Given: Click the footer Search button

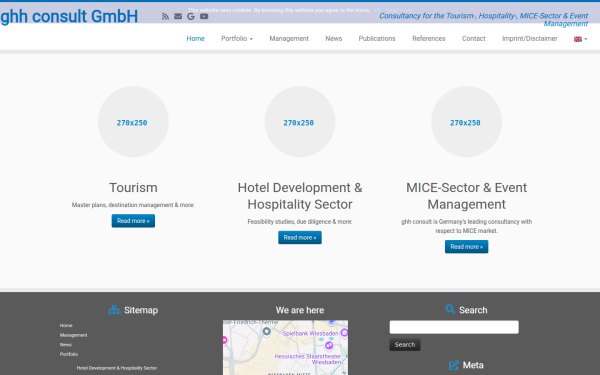Looking at the screenshot, I should point(405,344).
